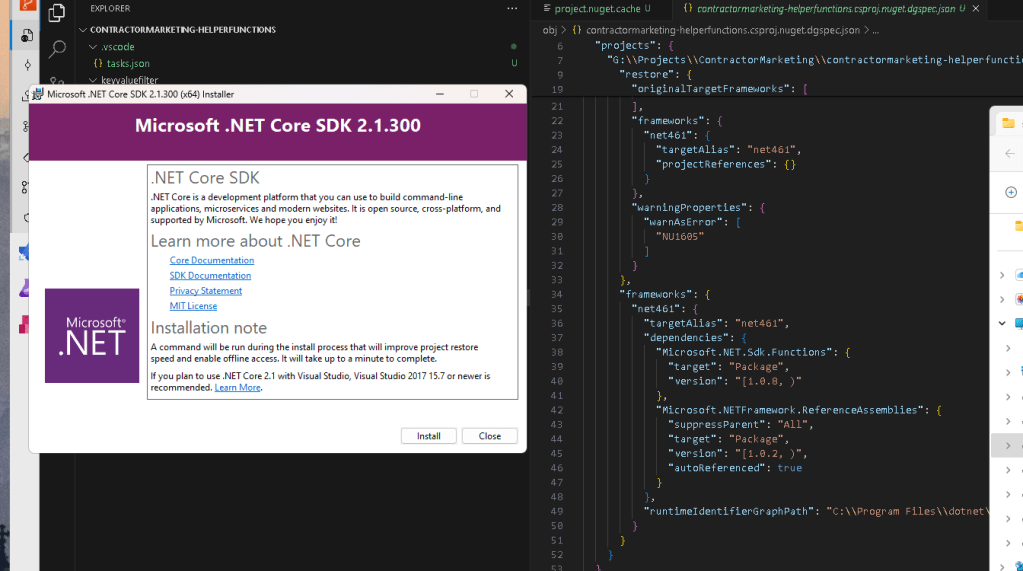Click the Install button
This screenshot has width=1023, height=571.
[429, 436]
